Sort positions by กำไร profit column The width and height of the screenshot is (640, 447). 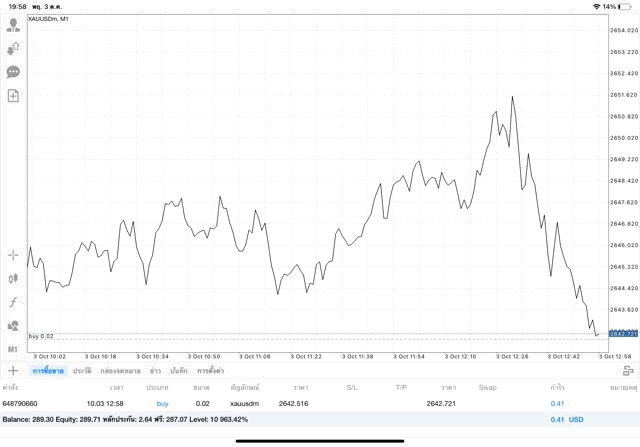pyautogui.click(x=557, y=386)
